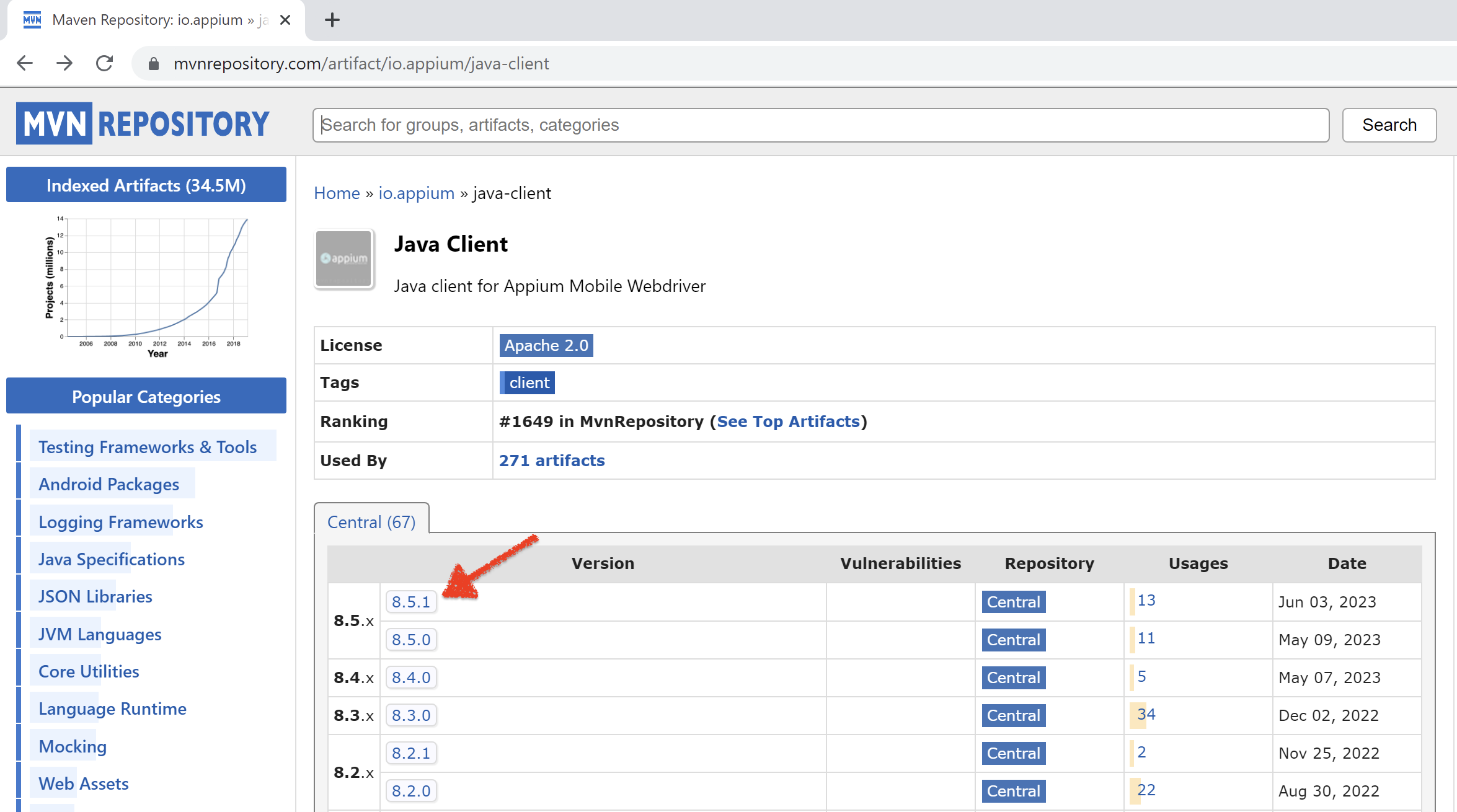Screen dimensions: 1457x812
Task: Click the Home breadcrumb link
Action: 335,194
